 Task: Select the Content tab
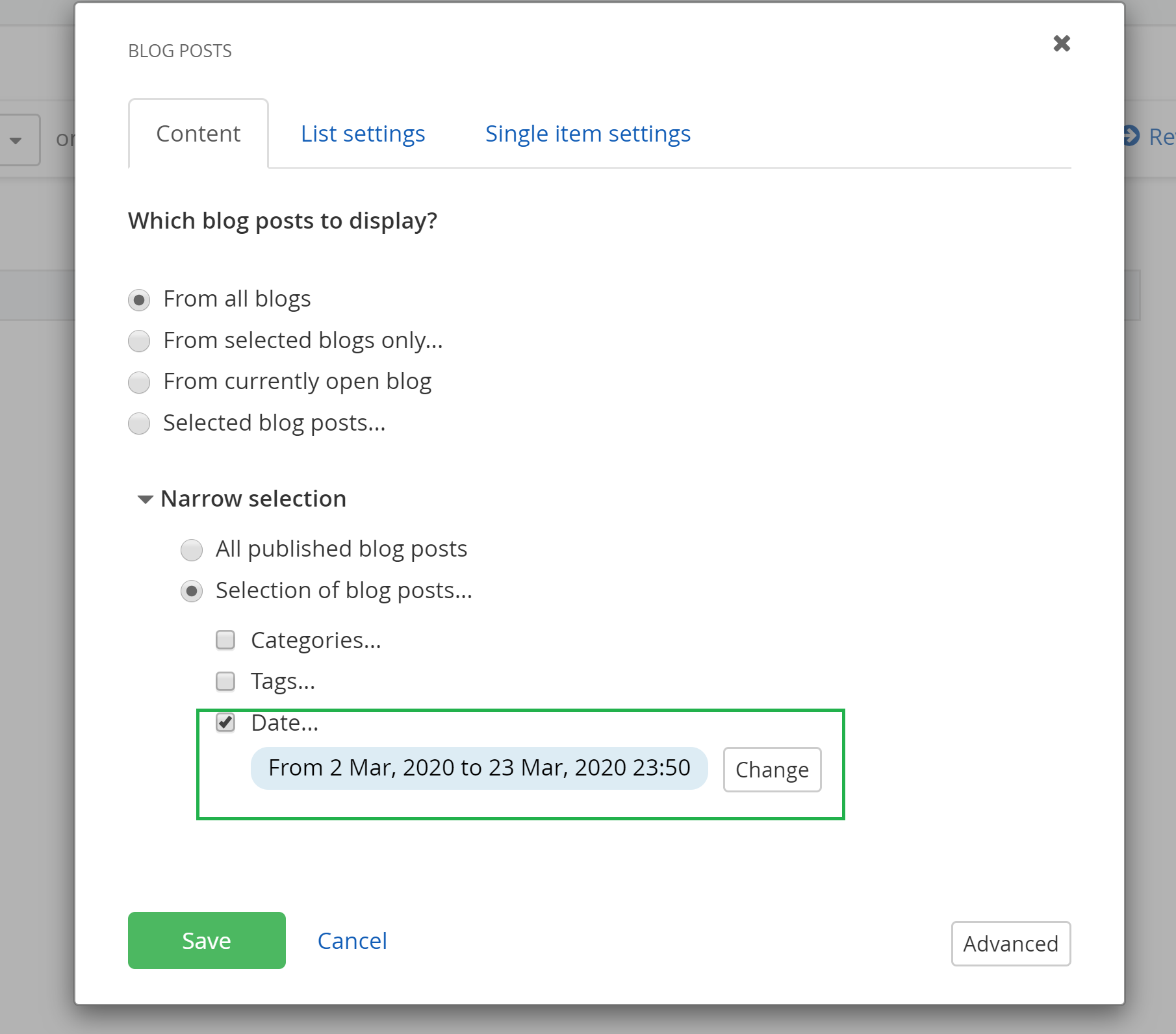click(198, 133)
